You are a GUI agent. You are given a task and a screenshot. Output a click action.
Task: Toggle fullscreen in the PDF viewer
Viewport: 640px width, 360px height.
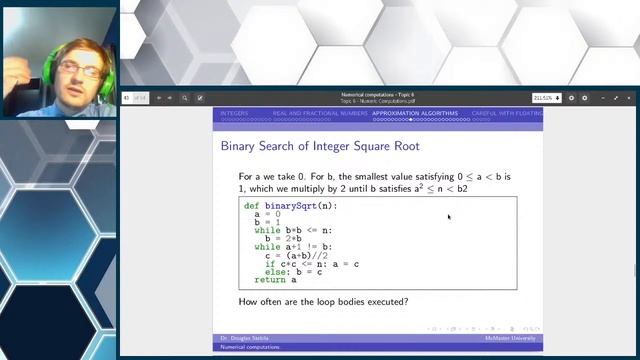click(616, 98)
